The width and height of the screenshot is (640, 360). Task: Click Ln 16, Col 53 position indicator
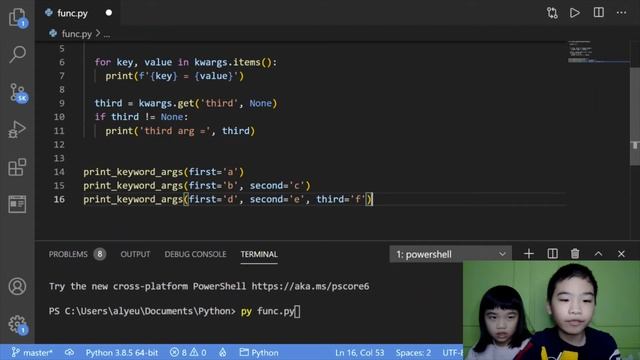[360, 353]
